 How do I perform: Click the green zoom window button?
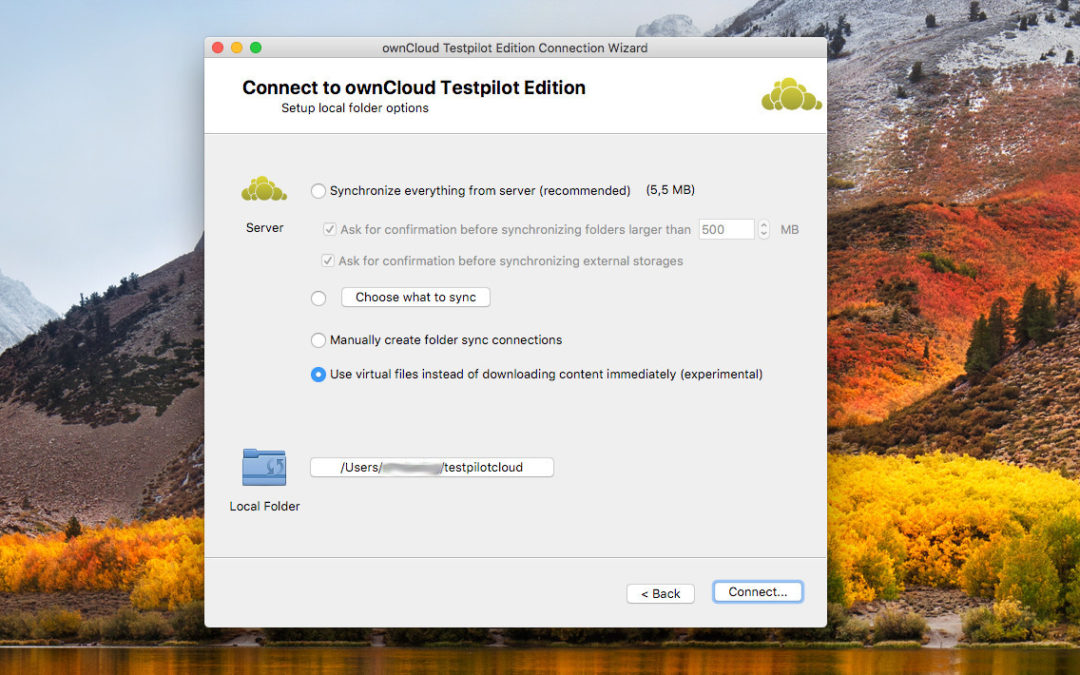point(256,48)
